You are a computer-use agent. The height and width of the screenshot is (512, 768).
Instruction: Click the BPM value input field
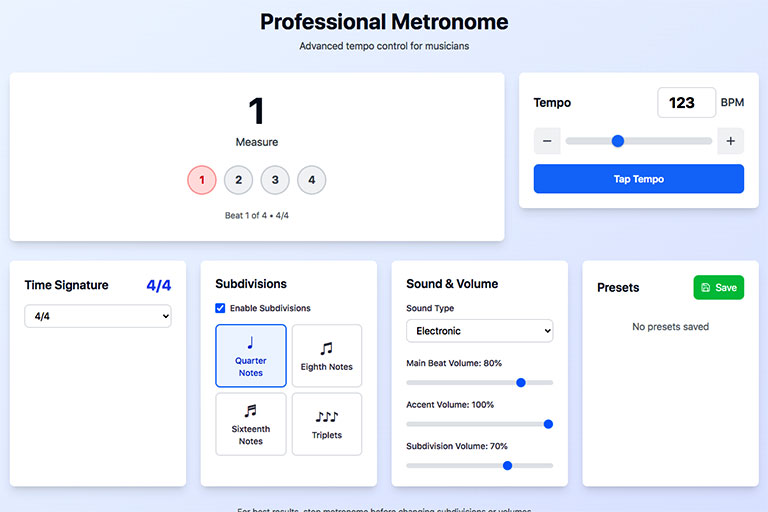686,102
